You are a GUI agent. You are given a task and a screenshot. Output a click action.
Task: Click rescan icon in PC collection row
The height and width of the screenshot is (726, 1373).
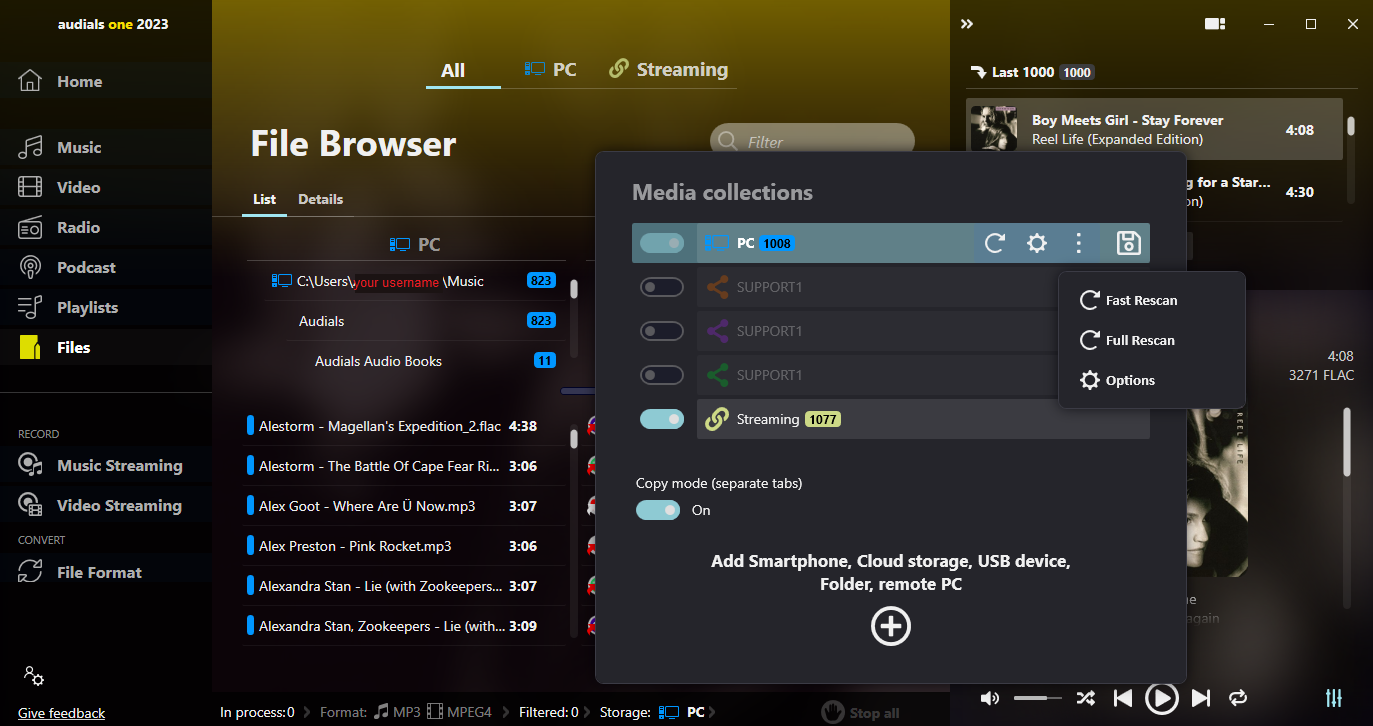[x=994, y=243]
